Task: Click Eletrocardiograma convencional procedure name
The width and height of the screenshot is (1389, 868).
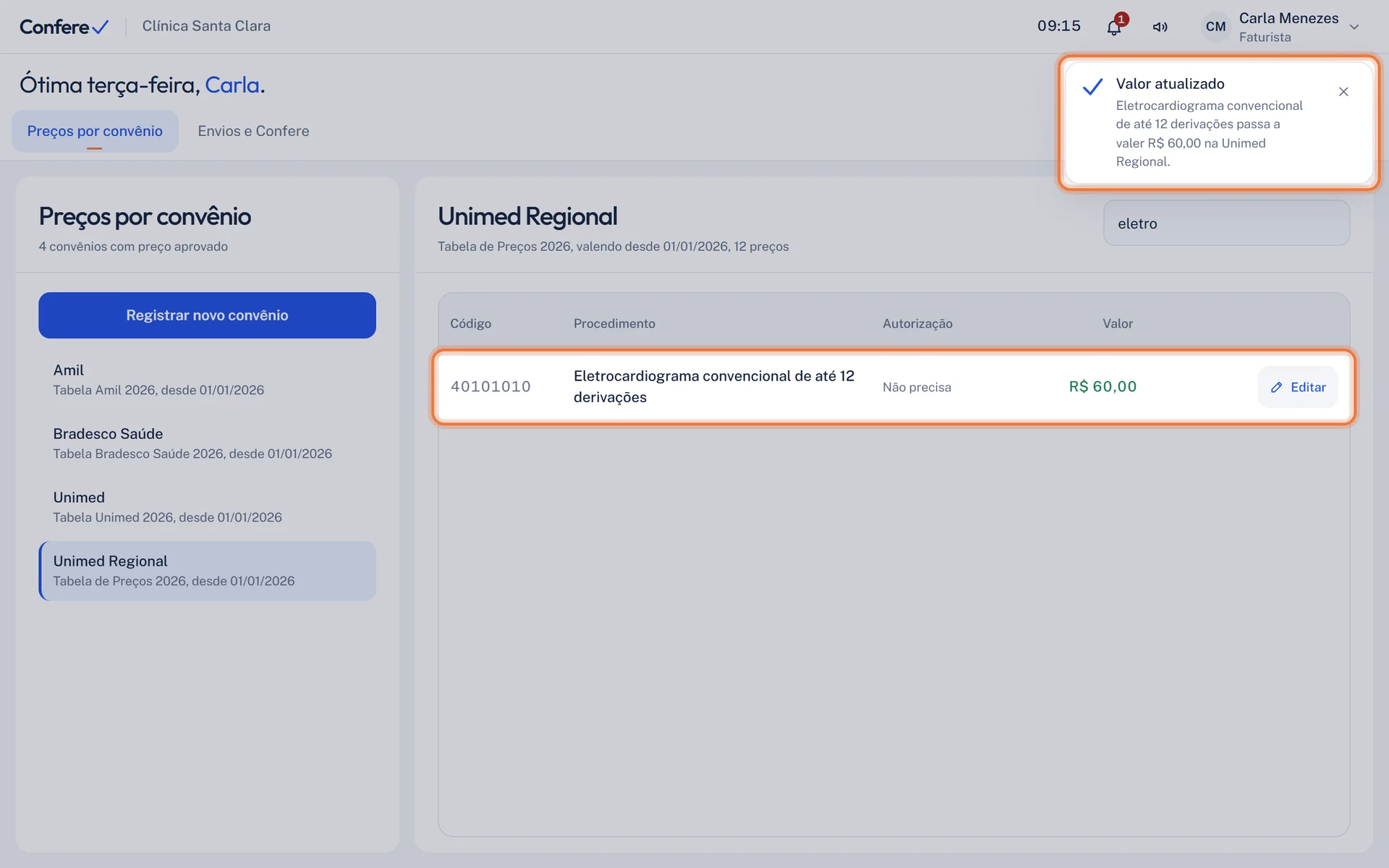Action: point(714,386)
